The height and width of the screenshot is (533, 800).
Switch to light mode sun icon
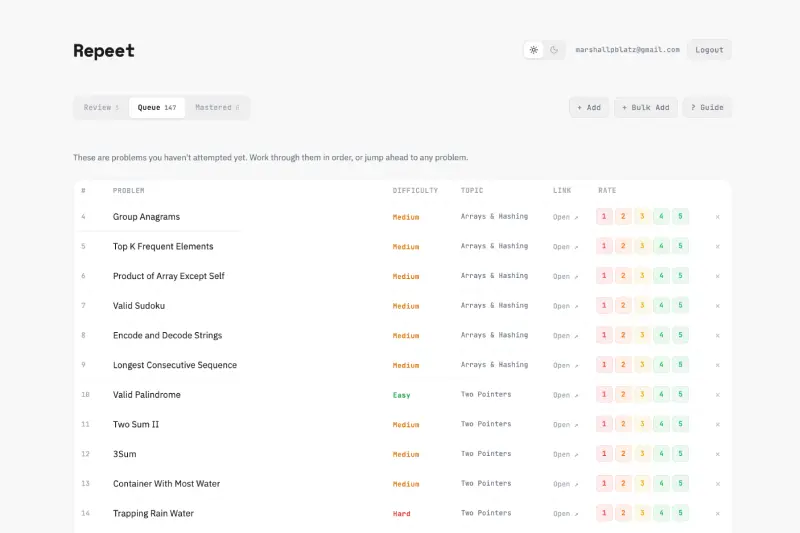pos(534,50)
